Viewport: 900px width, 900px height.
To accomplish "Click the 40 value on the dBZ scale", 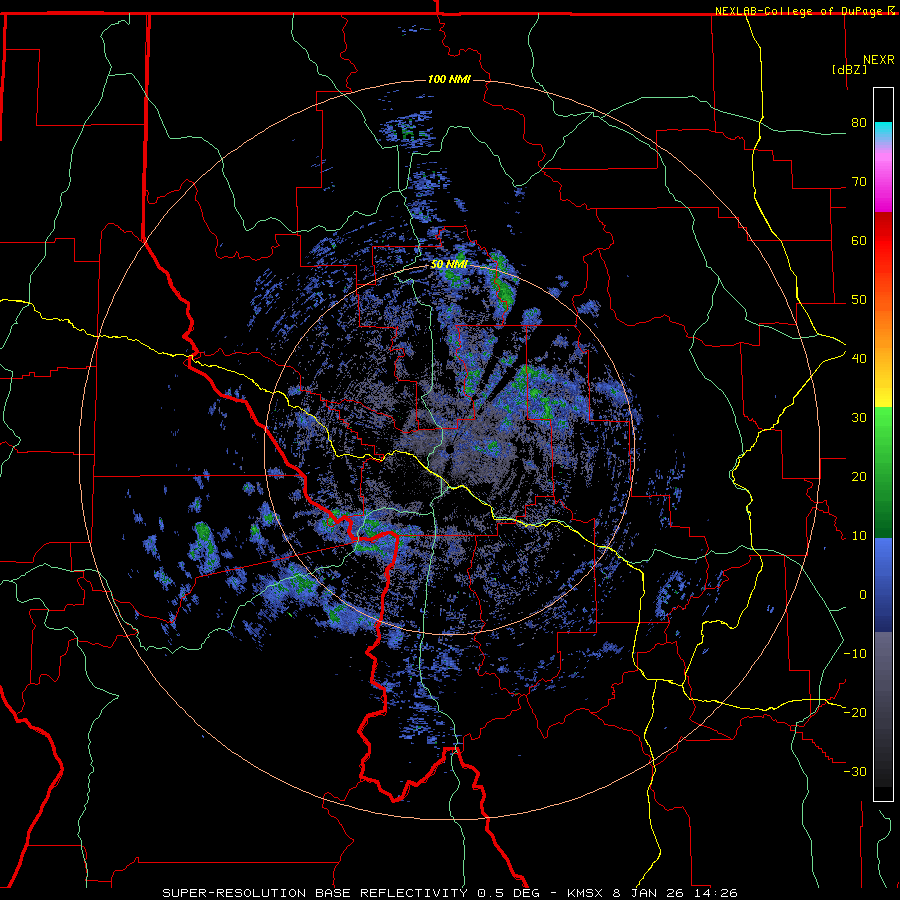I will tap(859, 359).
